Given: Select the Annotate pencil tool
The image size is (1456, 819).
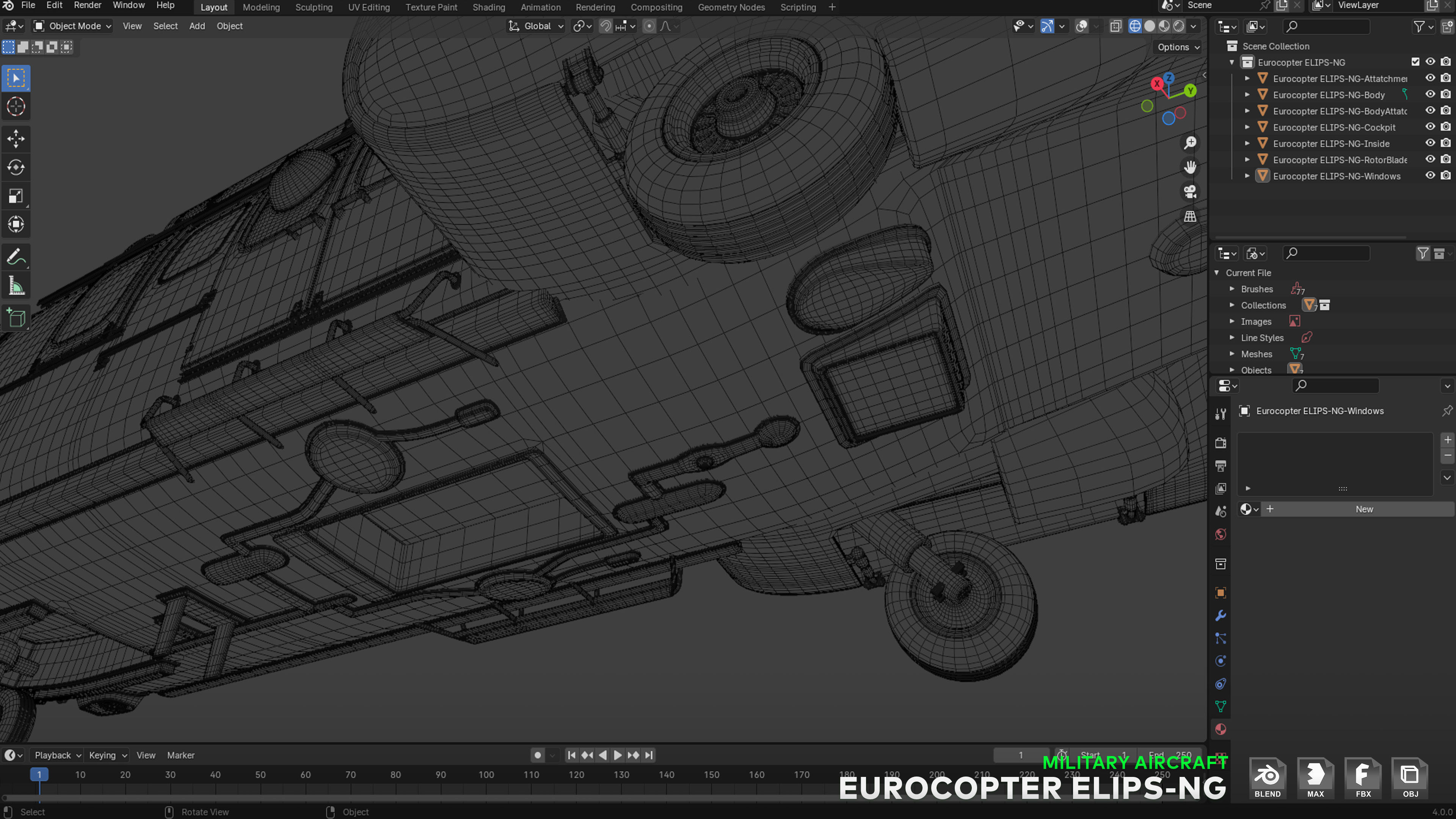Looking at the screenshot, I should (x=16, y=257).
